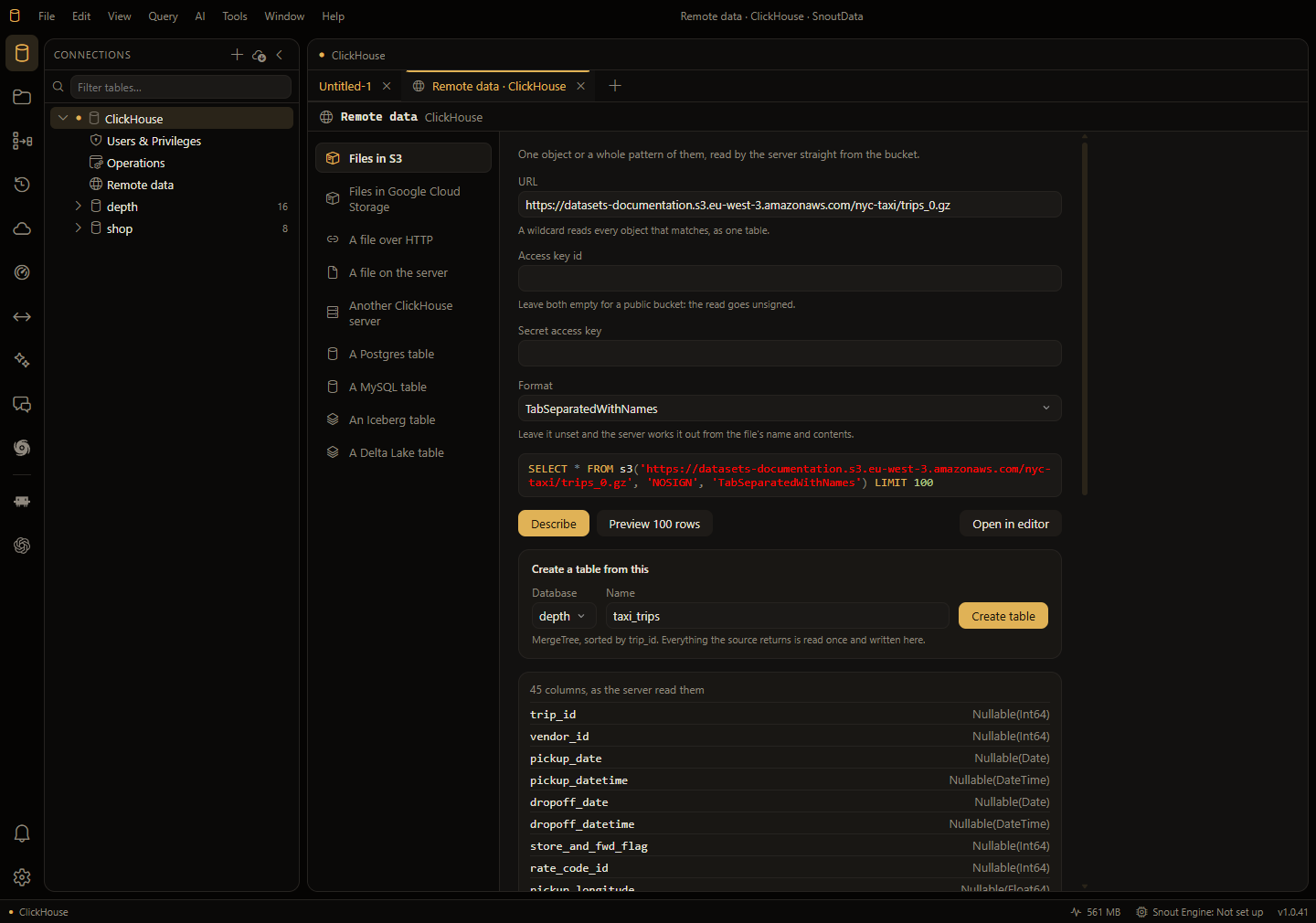
Task: Open the Help menu
Action: (334, 16)
